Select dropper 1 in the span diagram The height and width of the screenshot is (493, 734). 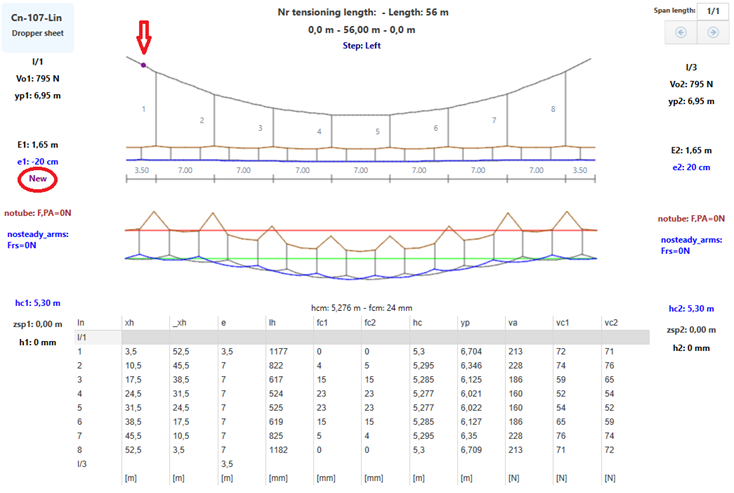tap(143, 109)
